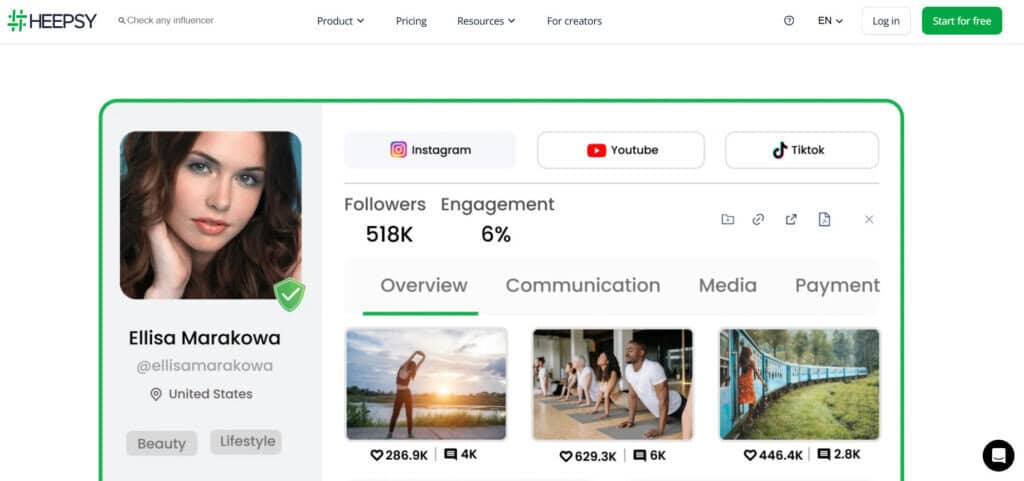Image resolution: width=1024 pixels, height=481 pixels.
Task: Click the comment icon next to 6K
Action: tap(640, 456)
